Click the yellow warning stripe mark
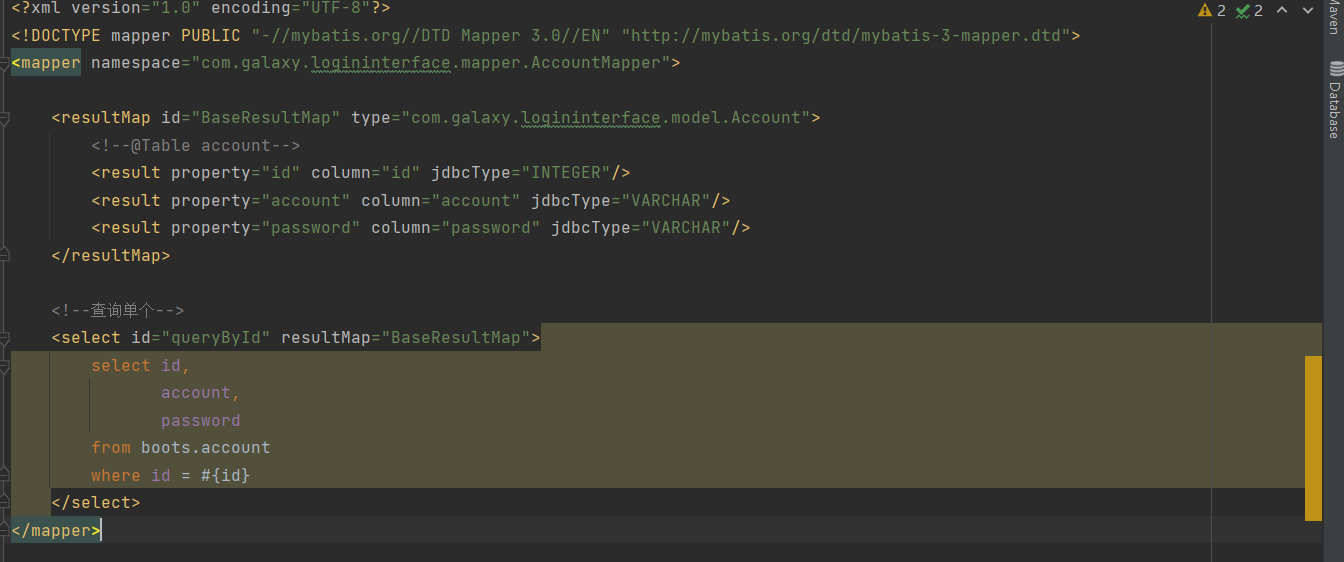 pos(1313,438)
